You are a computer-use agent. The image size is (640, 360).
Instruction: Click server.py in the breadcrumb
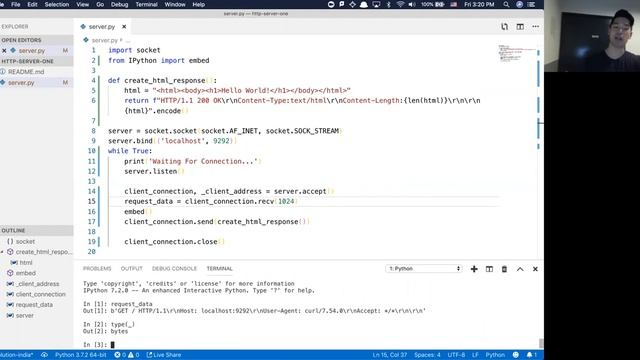pyautogui.click(x=104, y=40)
